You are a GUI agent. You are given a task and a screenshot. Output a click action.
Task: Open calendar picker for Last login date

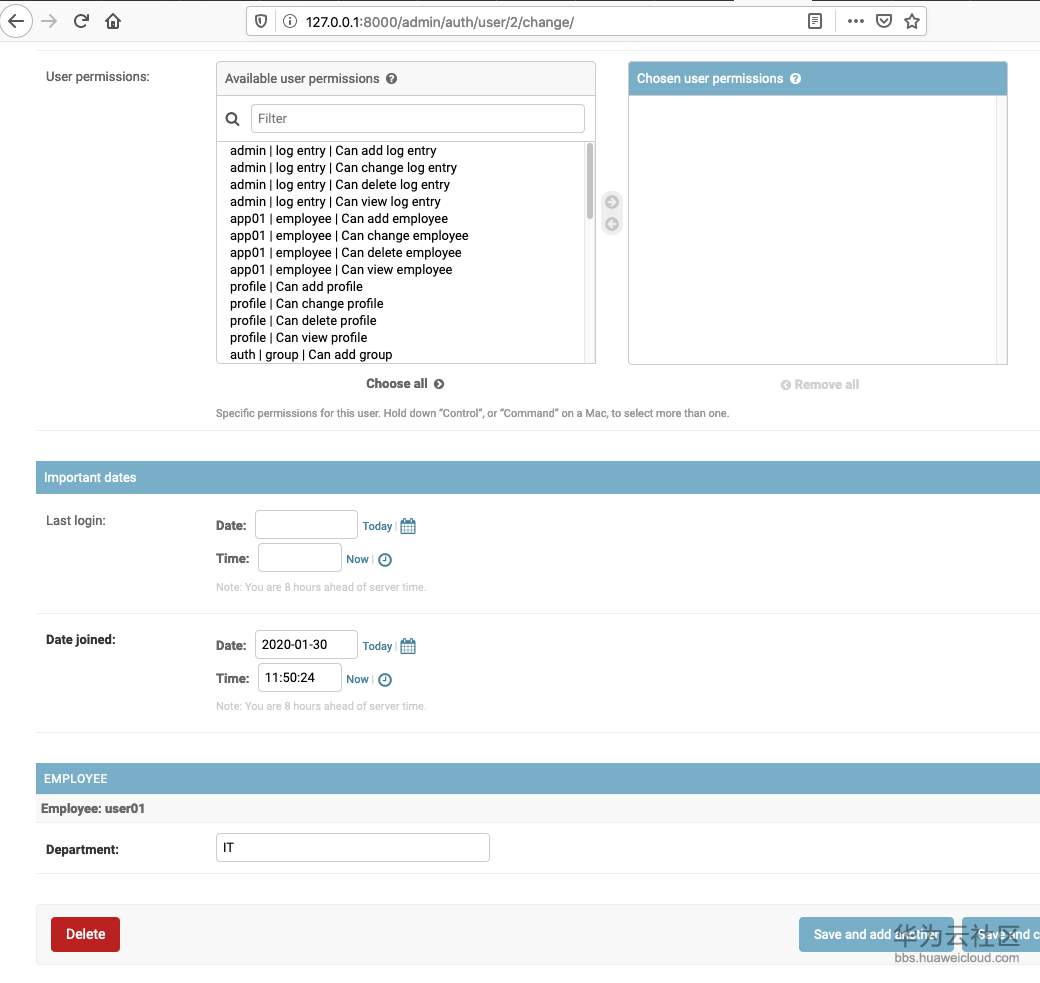[408, 526]
